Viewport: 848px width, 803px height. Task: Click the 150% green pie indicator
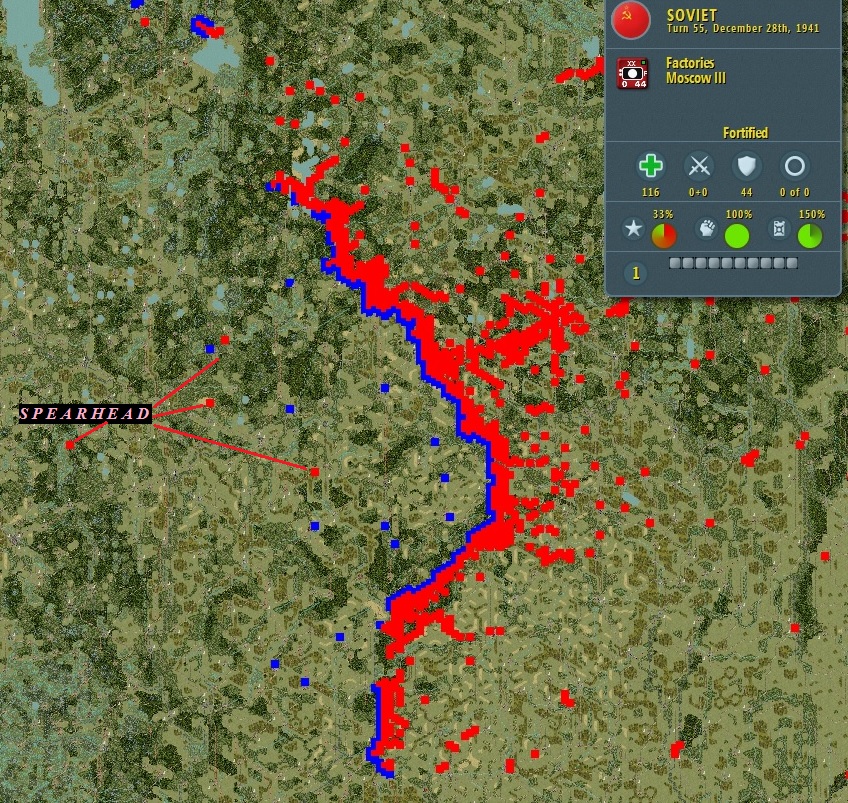[810, 236]
